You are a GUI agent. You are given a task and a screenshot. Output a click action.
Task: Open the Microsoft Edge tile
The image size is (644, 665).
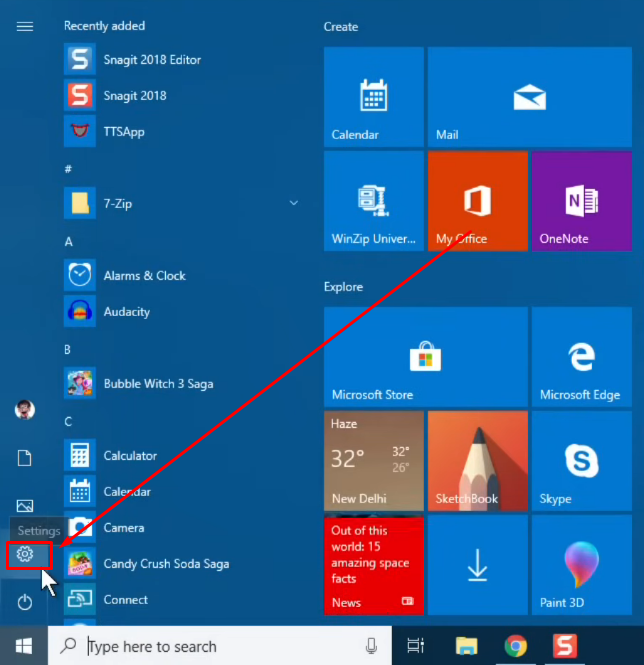[582, 357]
